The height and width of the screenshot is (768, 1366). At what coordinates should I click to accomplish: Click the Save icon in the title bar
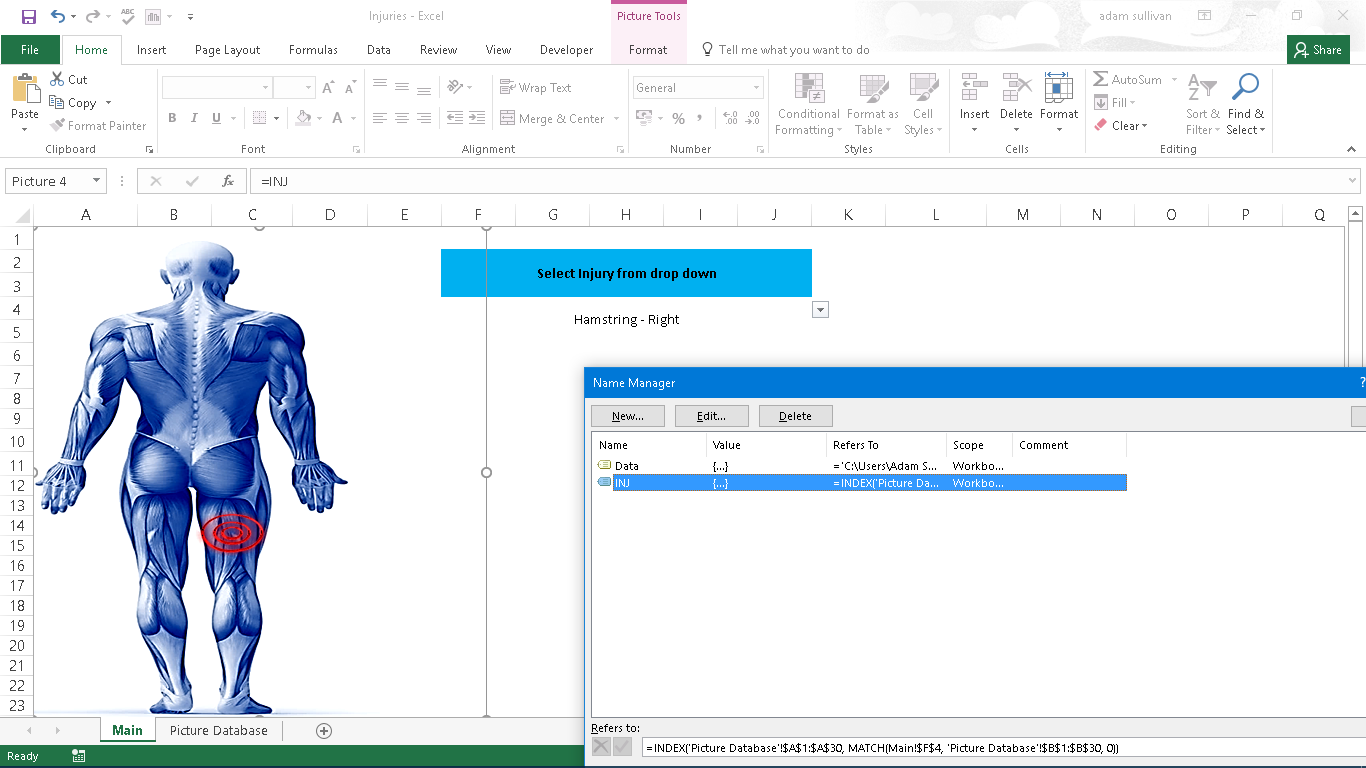pyautogui.click(x=28, y=16)
